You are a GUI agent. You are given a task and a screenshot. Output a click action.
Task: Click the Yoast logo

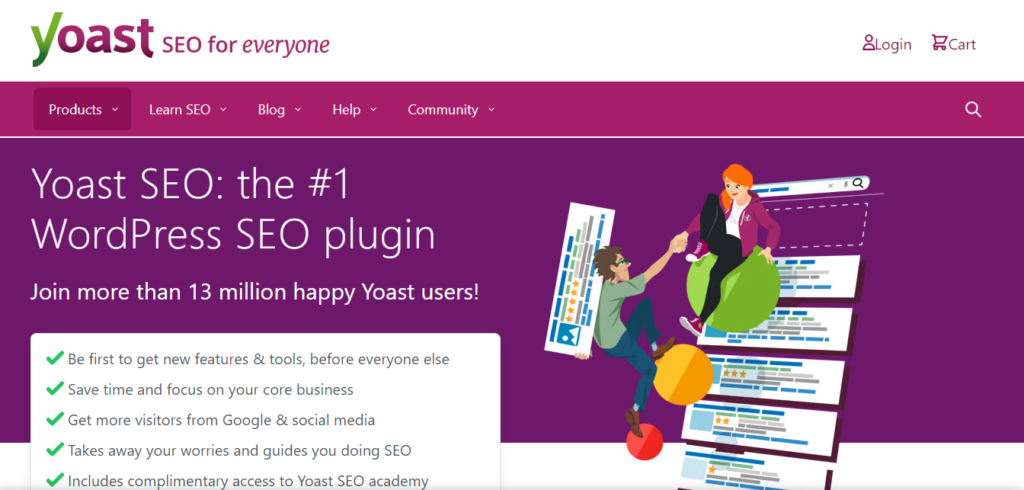pos(92,39)
